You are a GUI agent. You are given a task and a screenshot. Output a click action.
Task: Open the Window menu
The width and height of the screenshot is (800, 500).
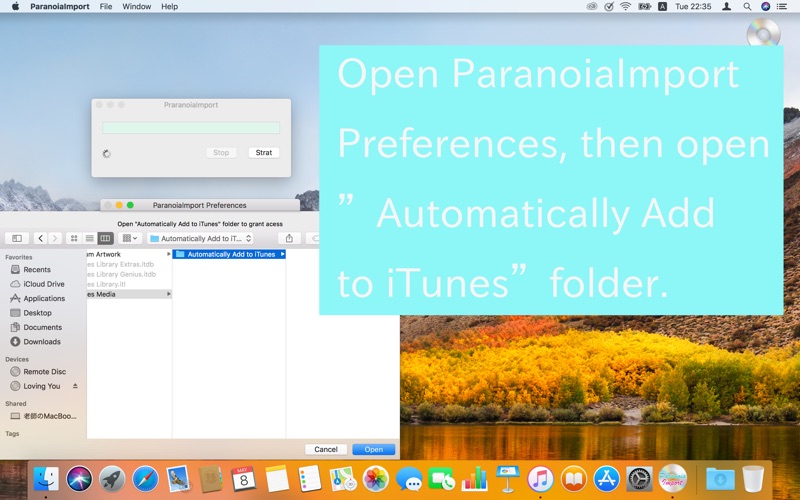(x=137, y=7)
